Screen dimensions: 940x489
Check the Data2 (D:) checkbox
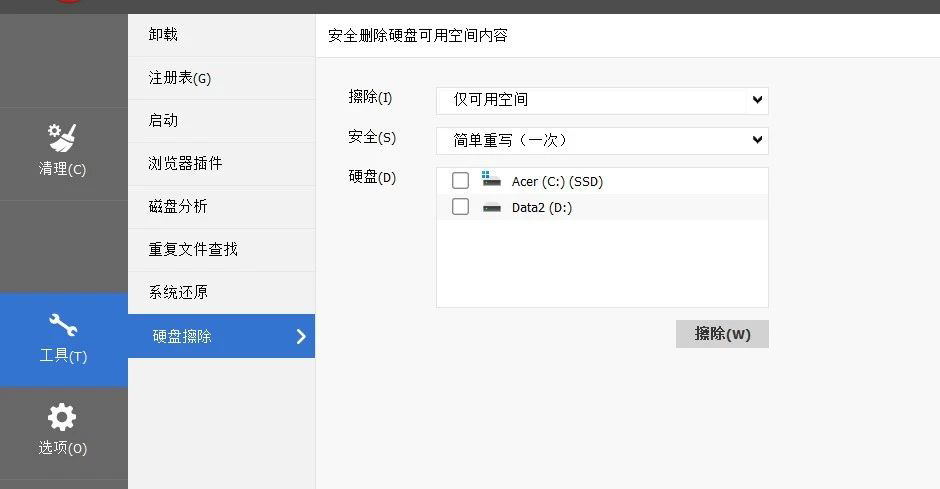tap(460, 207)
